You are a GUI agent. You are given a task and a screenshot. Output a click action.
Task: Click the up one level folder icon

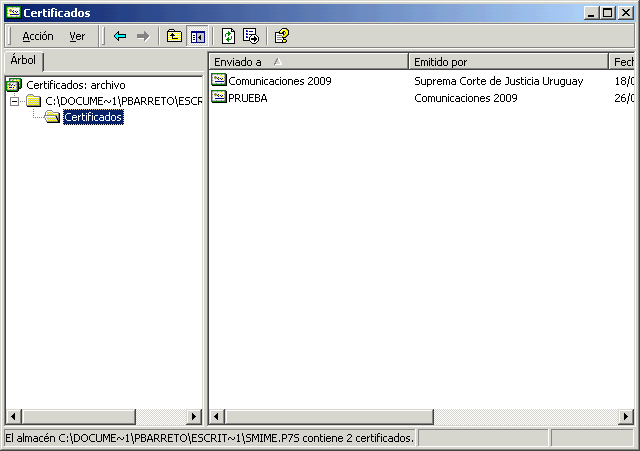point(174,36)
